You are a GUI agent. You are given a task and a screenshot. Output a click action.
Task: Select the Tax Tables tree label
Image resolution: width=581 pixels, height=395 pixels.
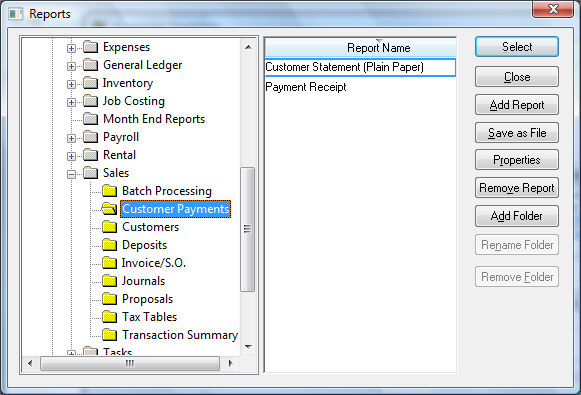(x=150, y=317)
